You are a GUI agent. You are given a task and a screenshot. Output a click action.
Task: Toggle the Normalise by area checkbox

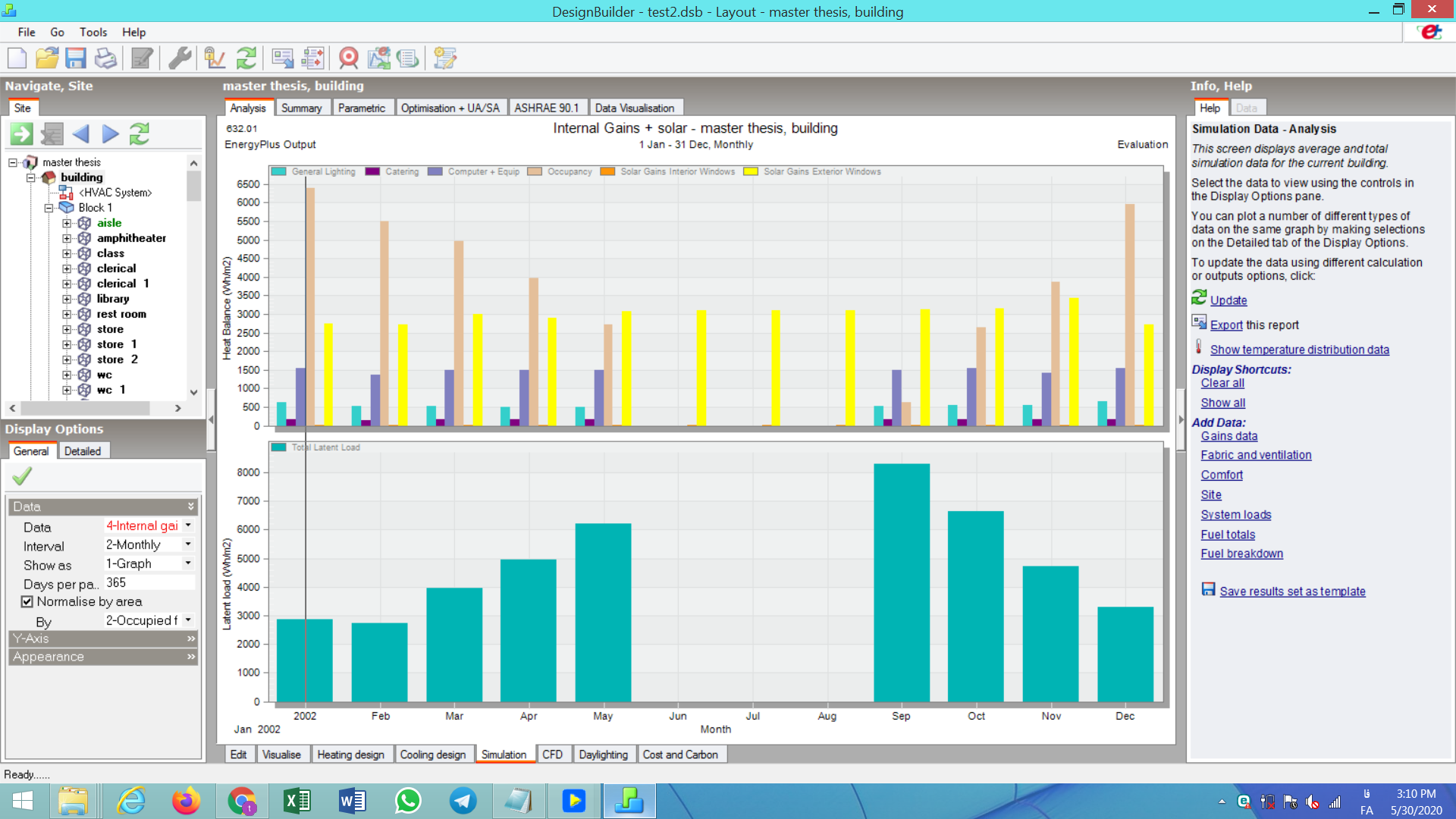tap(27, 601)
